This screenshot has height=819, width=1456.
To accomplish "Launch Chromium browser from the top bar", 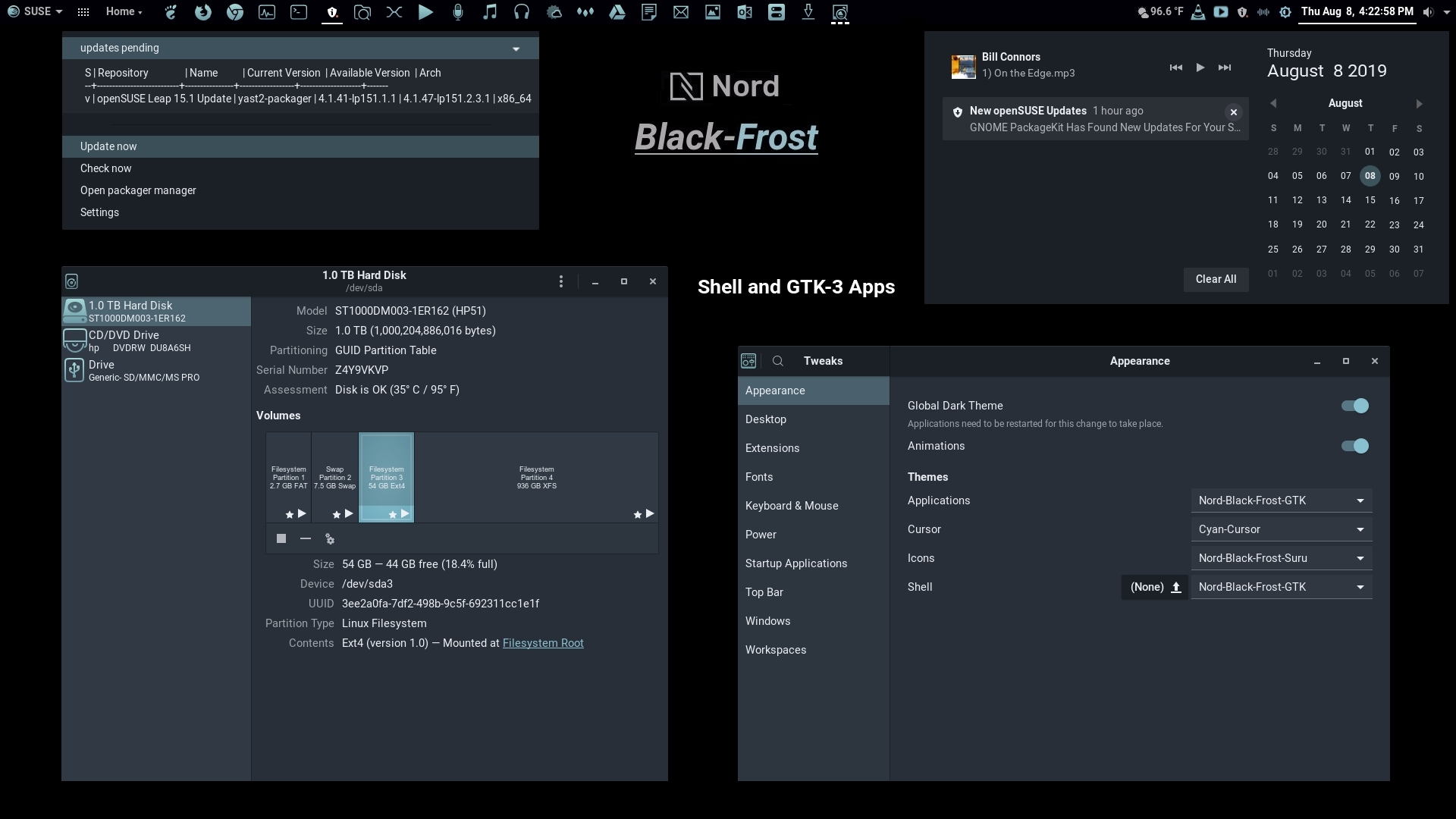I will click(x=235, y=12).
